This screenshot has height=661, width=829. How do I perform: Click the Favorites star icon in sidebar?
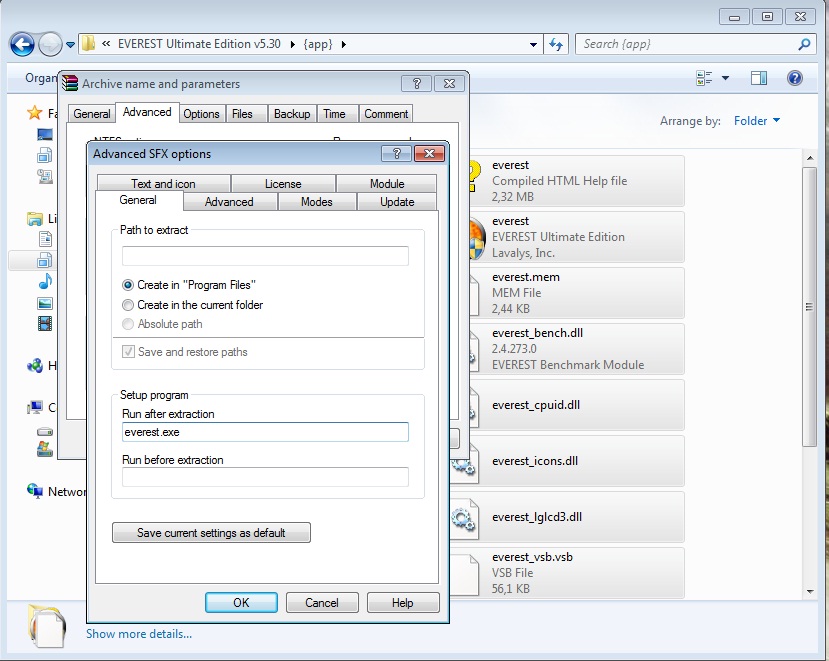[35, 112]
